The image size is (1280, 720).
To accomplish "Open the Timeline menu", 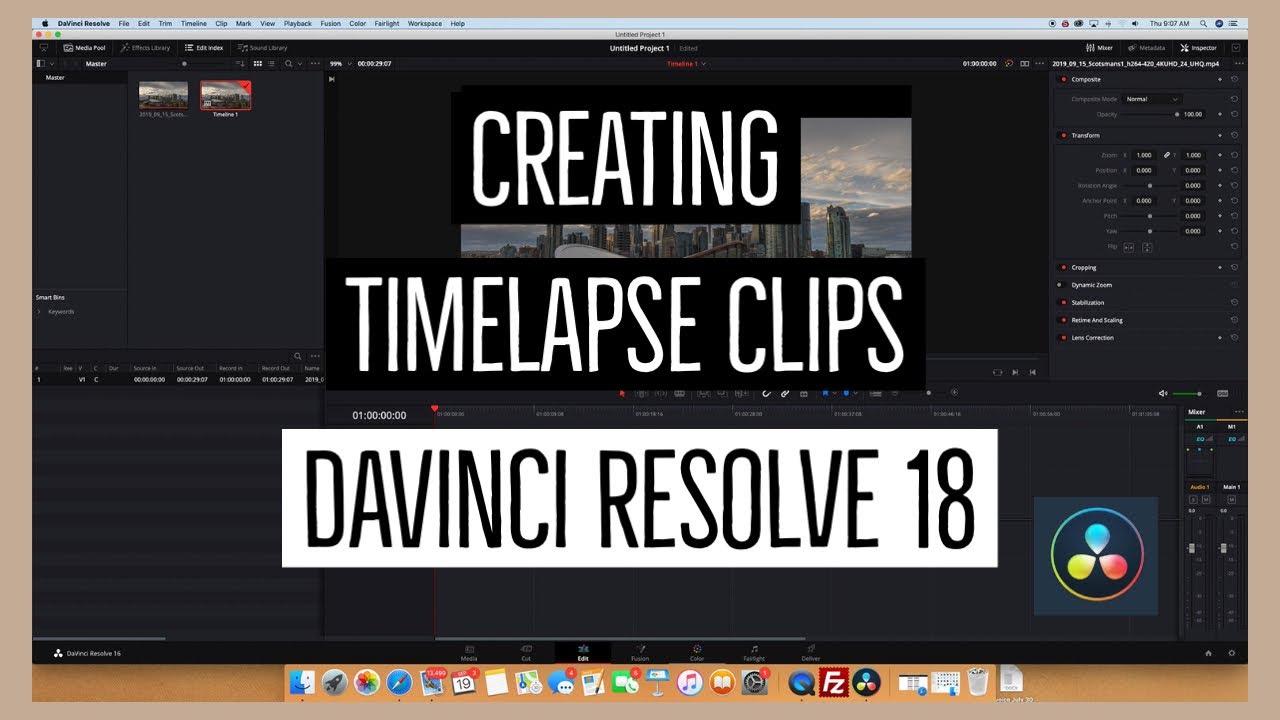I will coord(194,23).
